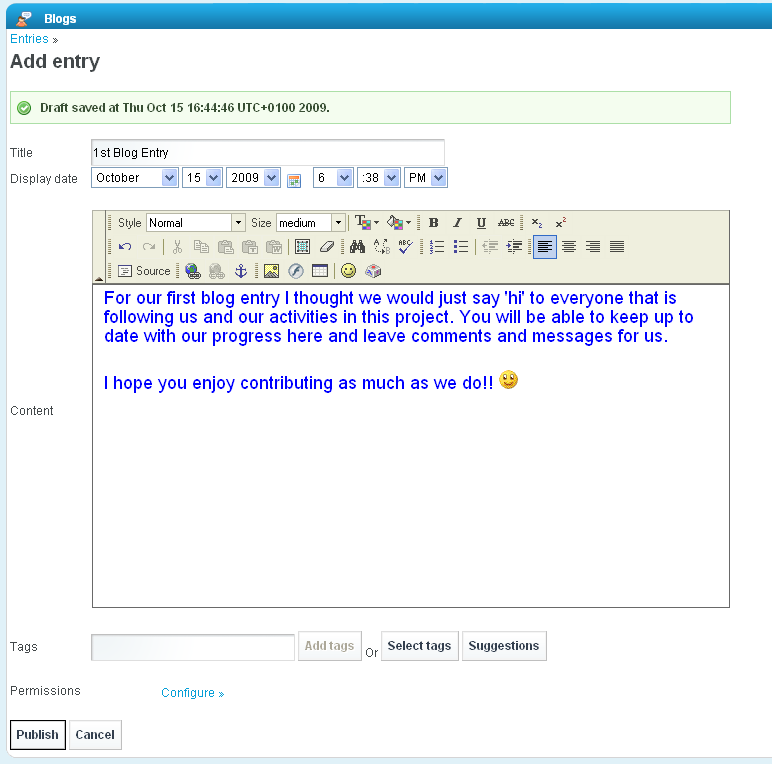Insert a Flash object

[295, 271]
